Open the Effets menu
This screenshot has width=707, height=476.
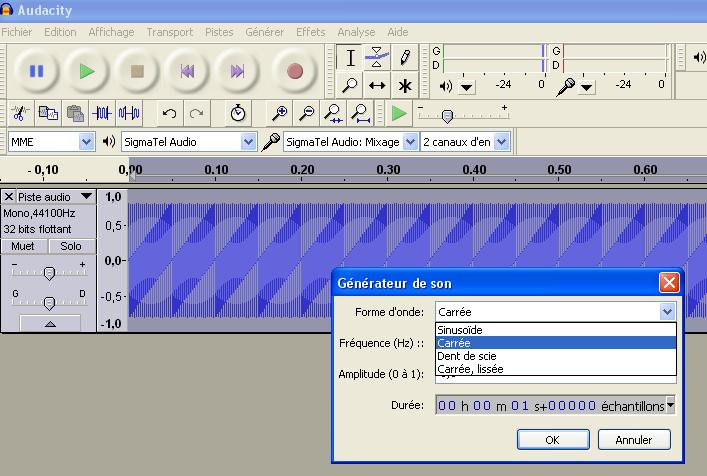tap(311, 32)
